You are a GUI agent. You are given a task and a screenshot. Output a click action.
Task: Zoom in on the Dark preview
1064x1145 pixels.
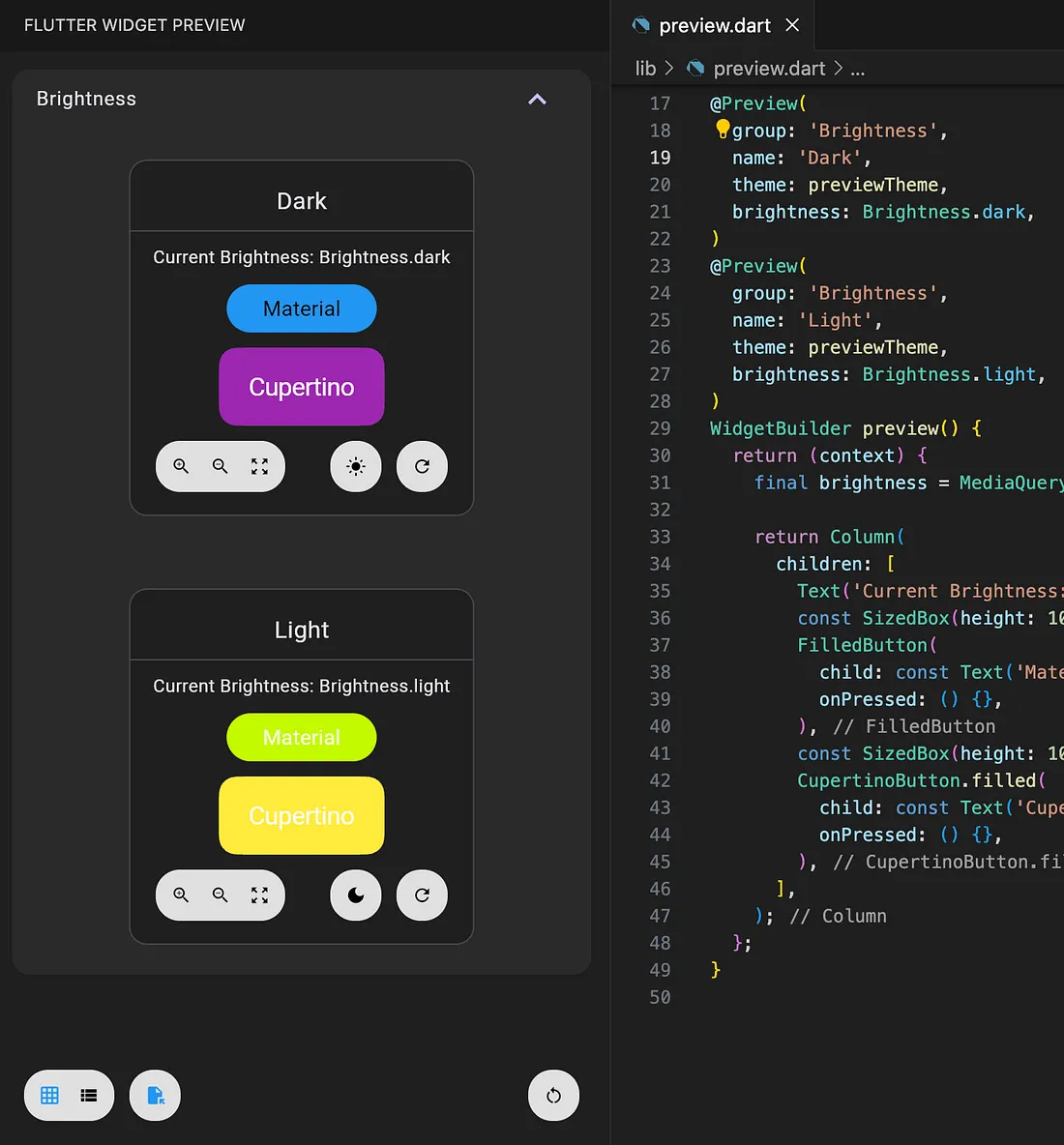click(x=180, y=466)
